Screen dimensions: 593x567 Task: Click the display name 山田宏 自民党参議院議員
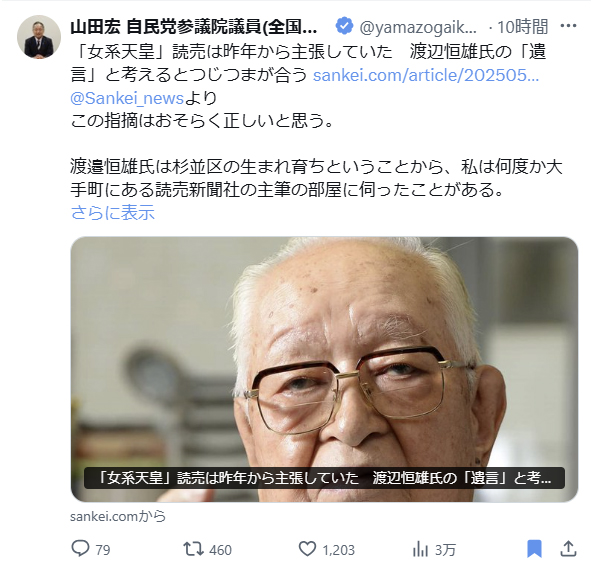click(194, 27)
